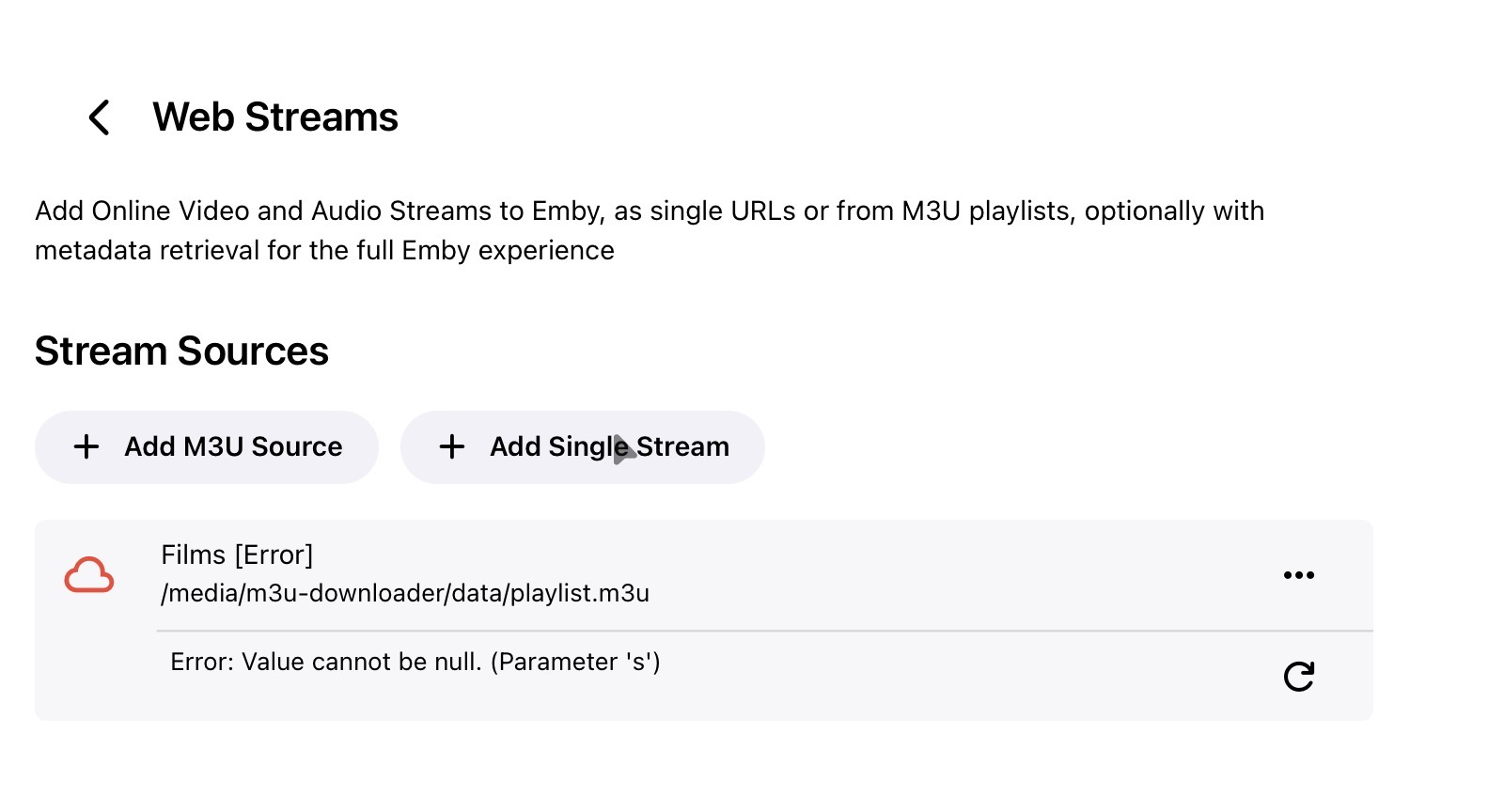Click the 'Value cannot be null' error message
This screenshot has width=1488, height=812.
click(415, 663)
